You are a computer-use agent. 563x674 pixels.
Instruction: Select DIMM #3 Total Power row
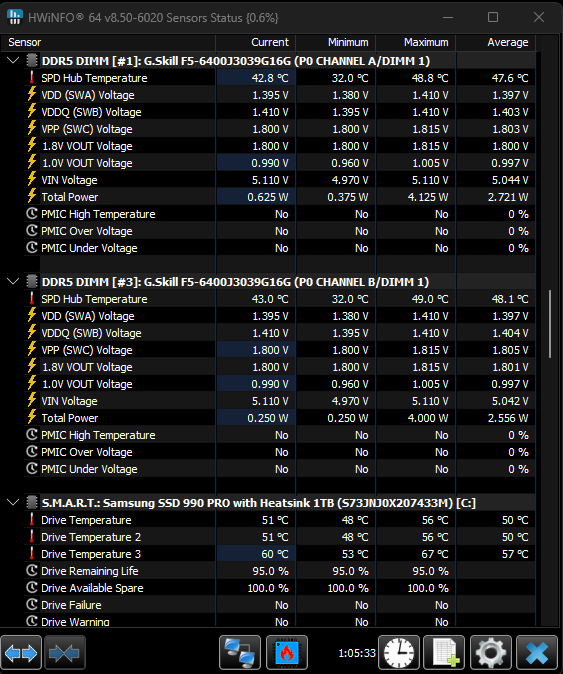[279, 418]
